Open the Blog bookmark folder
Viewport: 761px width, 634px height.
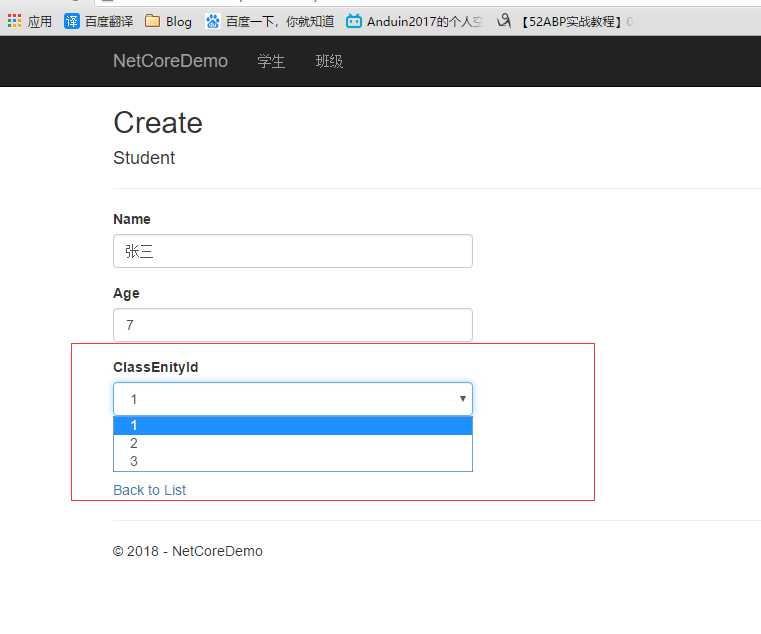click(168, 21)
